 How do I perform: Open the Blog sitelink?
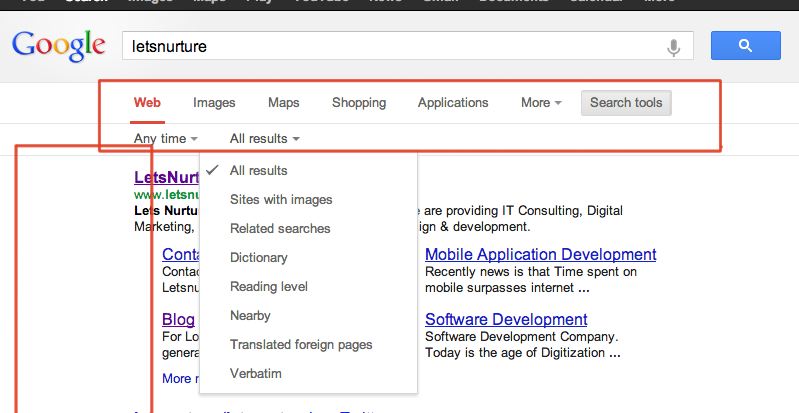tap(178, 320)
